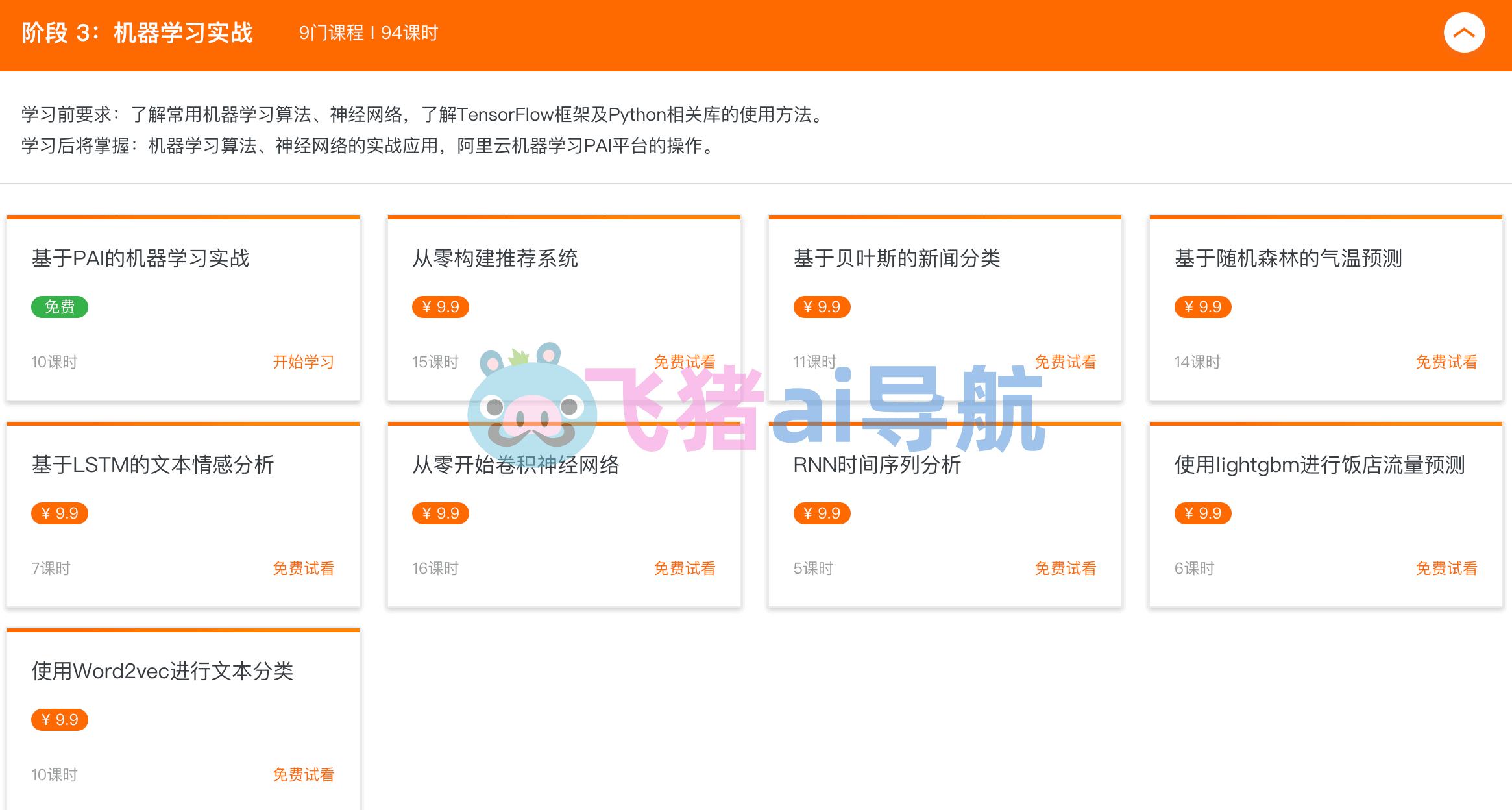Click ¥9.9 price badge on Word2vec文本分类

coord(60,719)
